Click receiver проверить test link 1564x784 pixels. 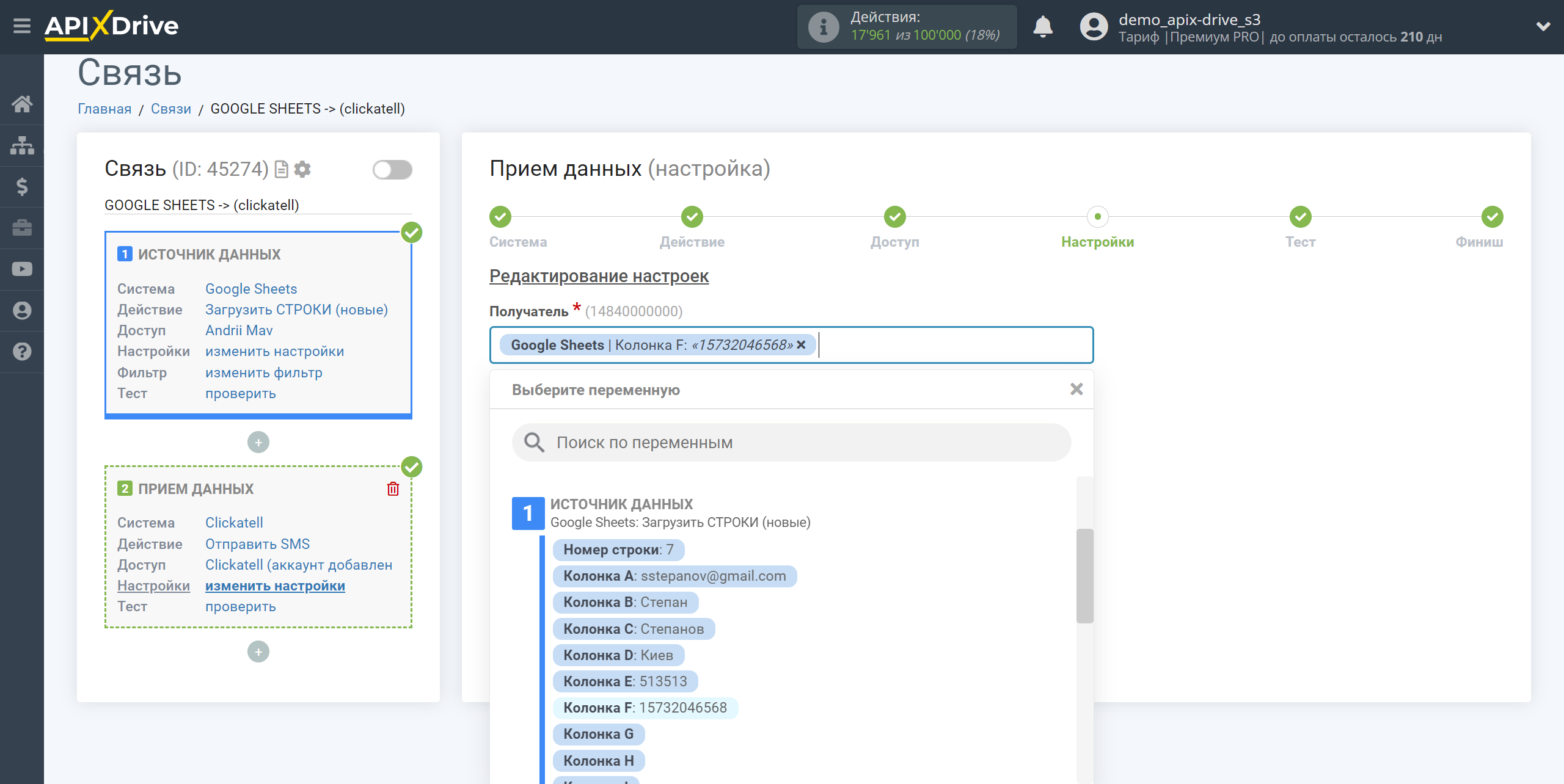pos(241,606)
